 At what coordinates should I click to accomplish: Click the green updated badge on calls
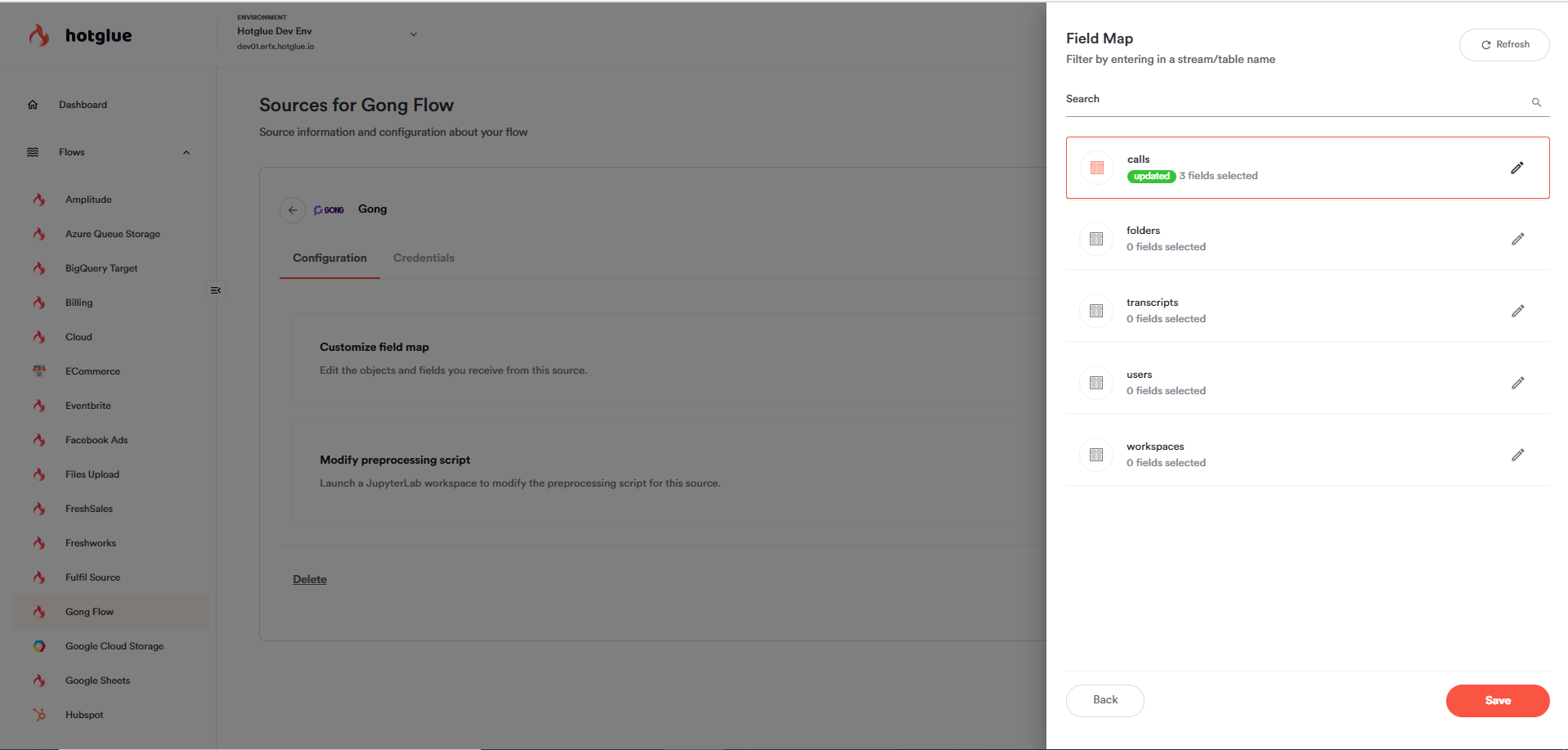click(x=1151, y=177)
